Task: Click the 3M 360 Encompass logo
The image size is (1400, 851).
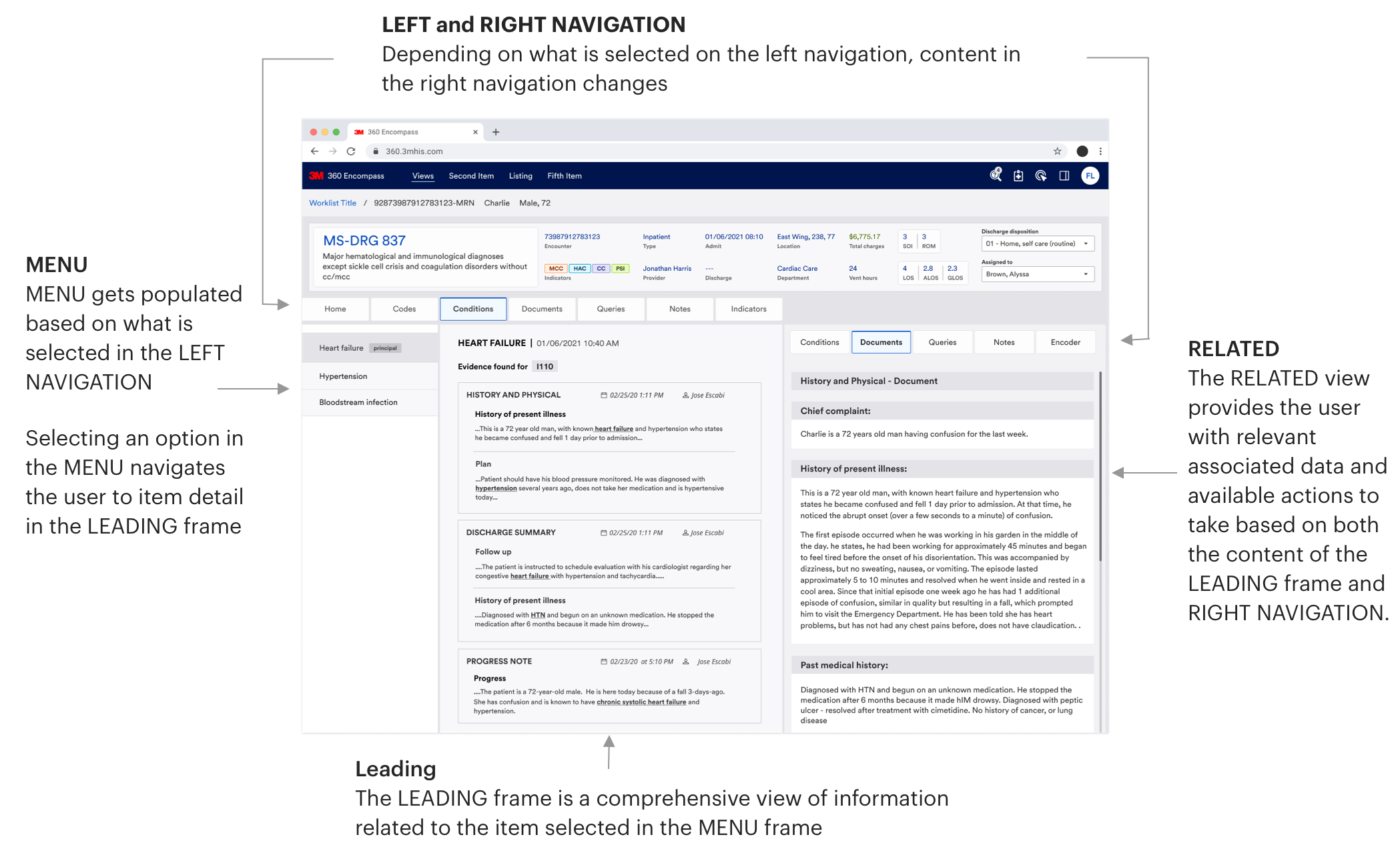Action: pyautogui.click(x=347, y=176)
